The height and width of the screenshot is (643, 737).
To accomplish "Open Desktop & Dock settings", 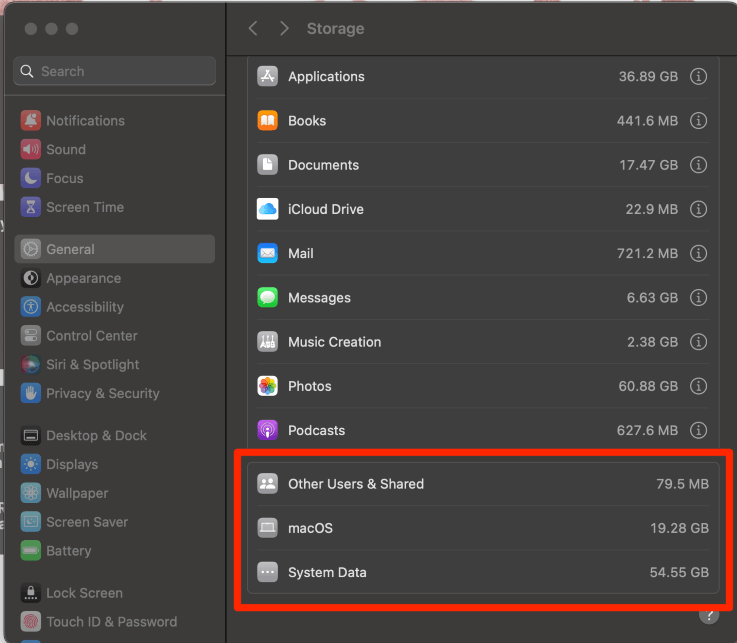I will tap(96, 436).
